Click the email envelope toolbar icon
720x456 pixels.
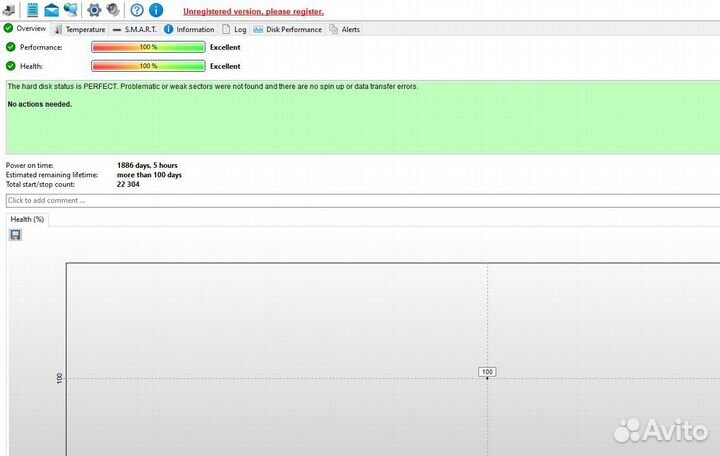pos(51,10)
